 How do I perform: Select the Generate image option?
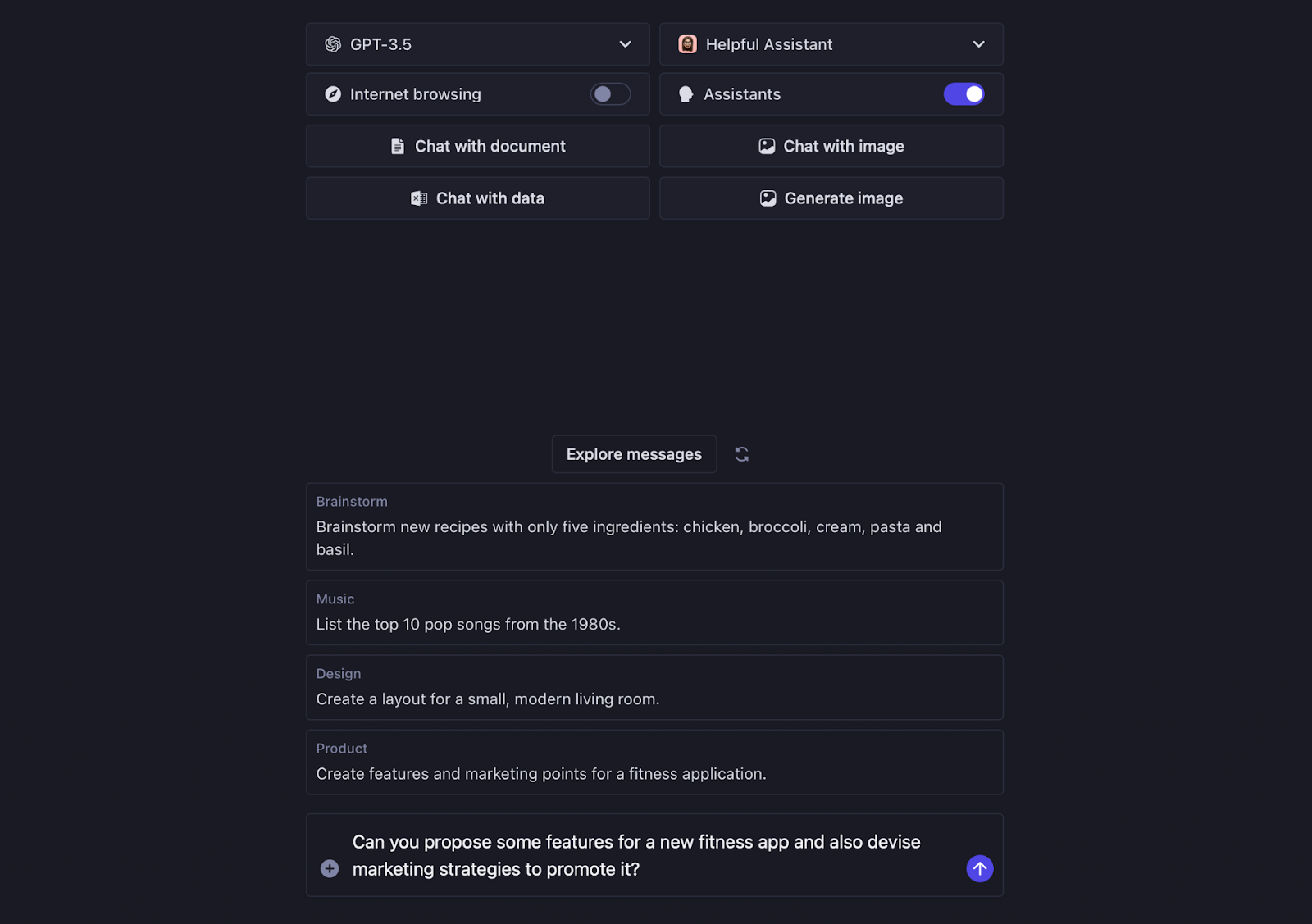(x=831, y=198)
